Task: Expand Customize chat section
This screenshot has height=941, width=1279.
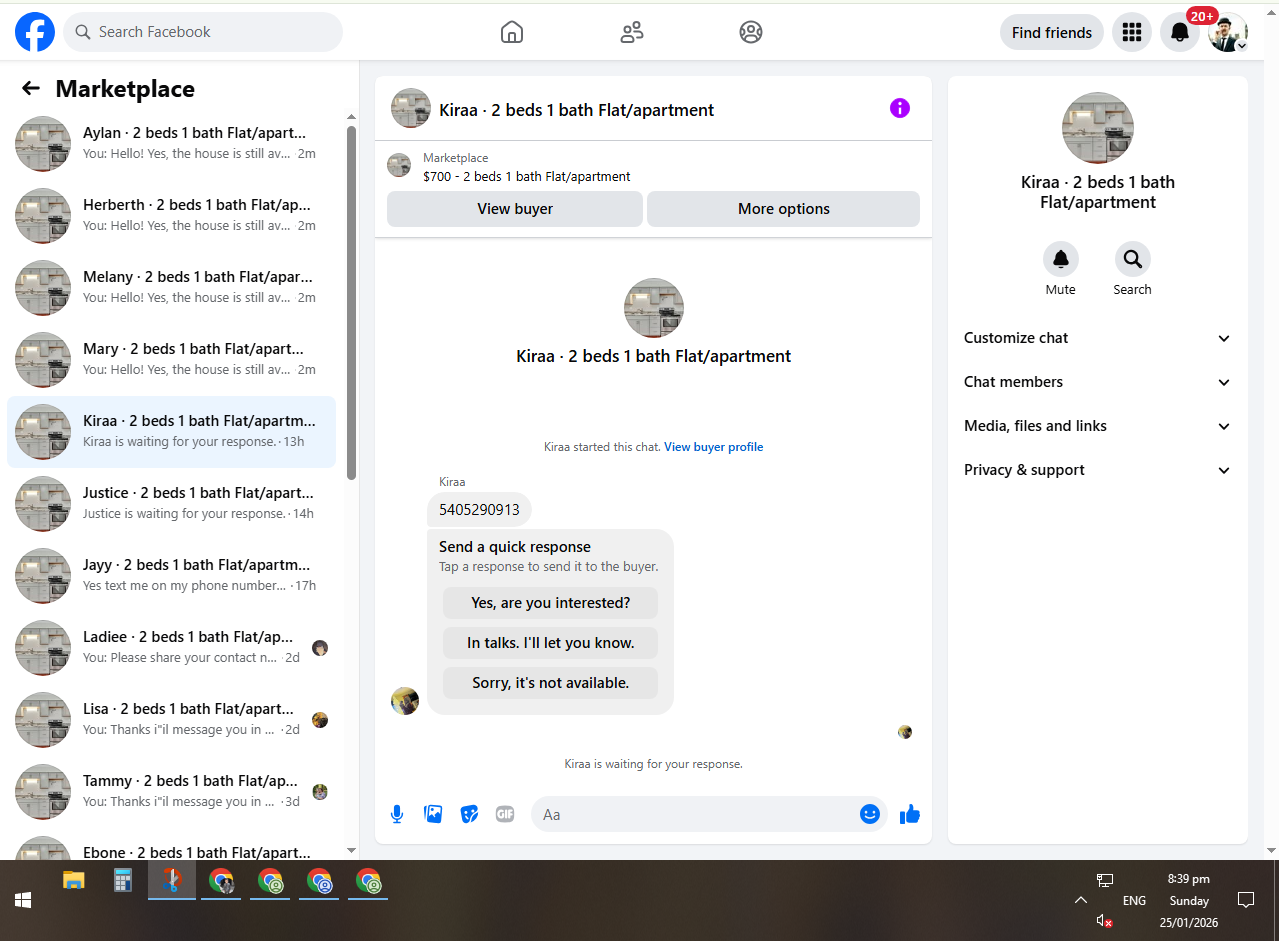Action: pos(1098,338)
